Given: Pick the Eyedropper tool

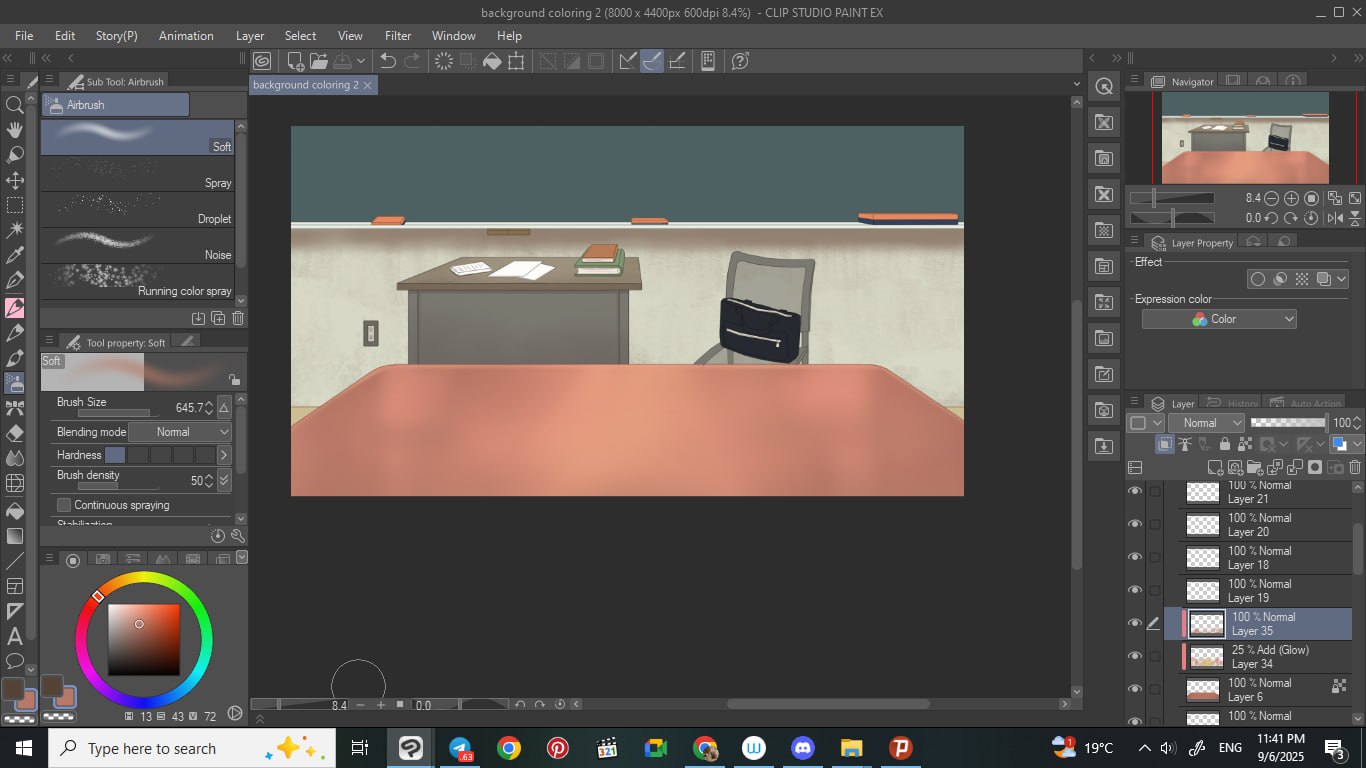Looking at the screenshot, I should tap(15, 255).
